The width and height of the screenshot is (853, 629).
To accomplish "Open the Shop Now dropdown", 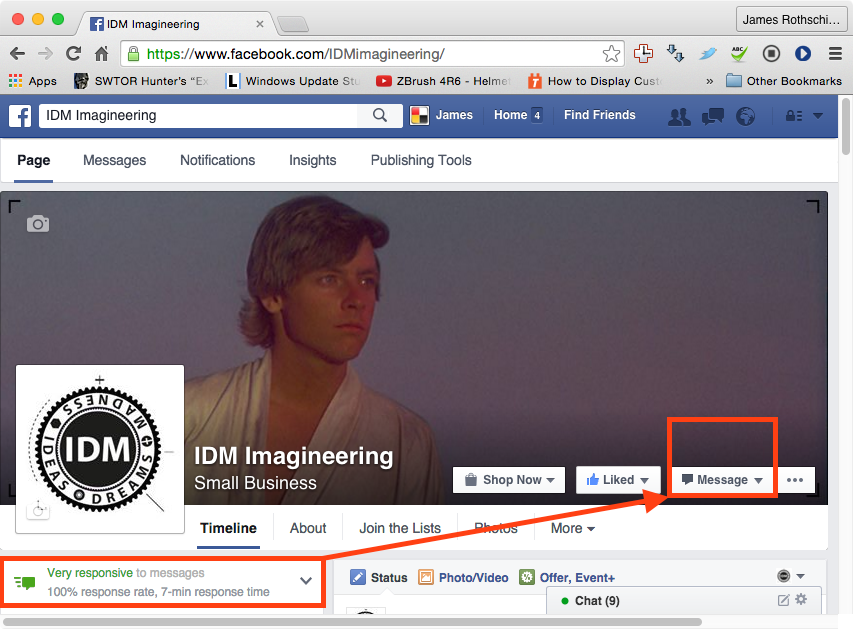I will click(x=509, y=480).
